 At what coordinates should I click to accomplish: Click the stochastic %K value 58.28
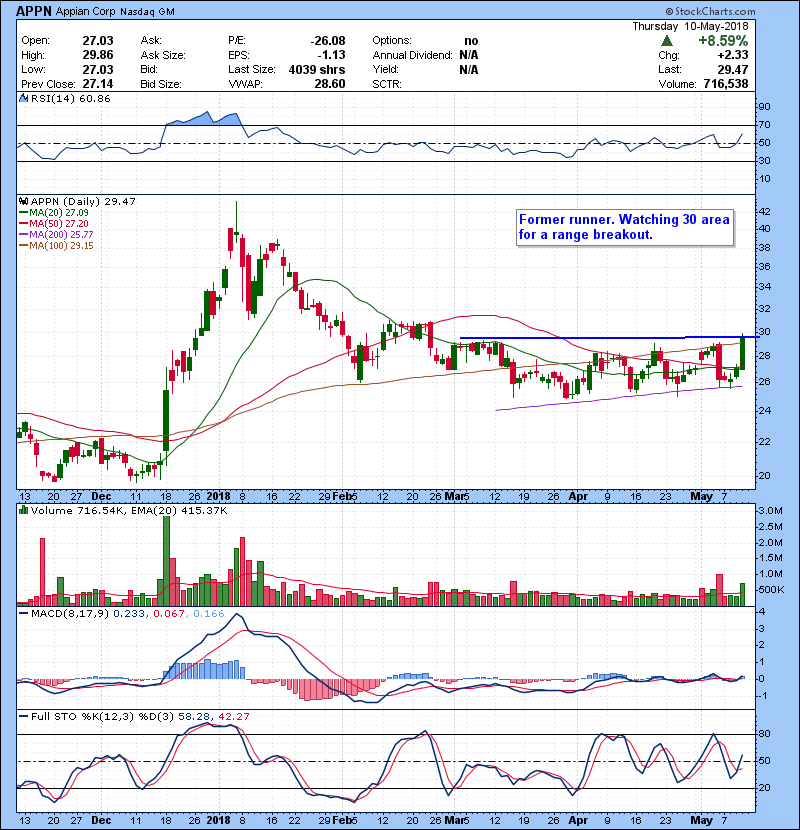pyautogui.click(x=193, y=716)
